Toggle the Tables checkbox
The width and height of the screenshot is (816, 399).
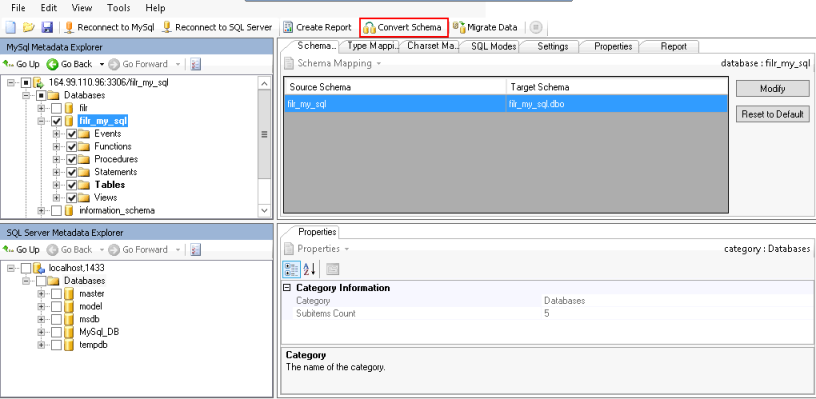pos(72,185)
